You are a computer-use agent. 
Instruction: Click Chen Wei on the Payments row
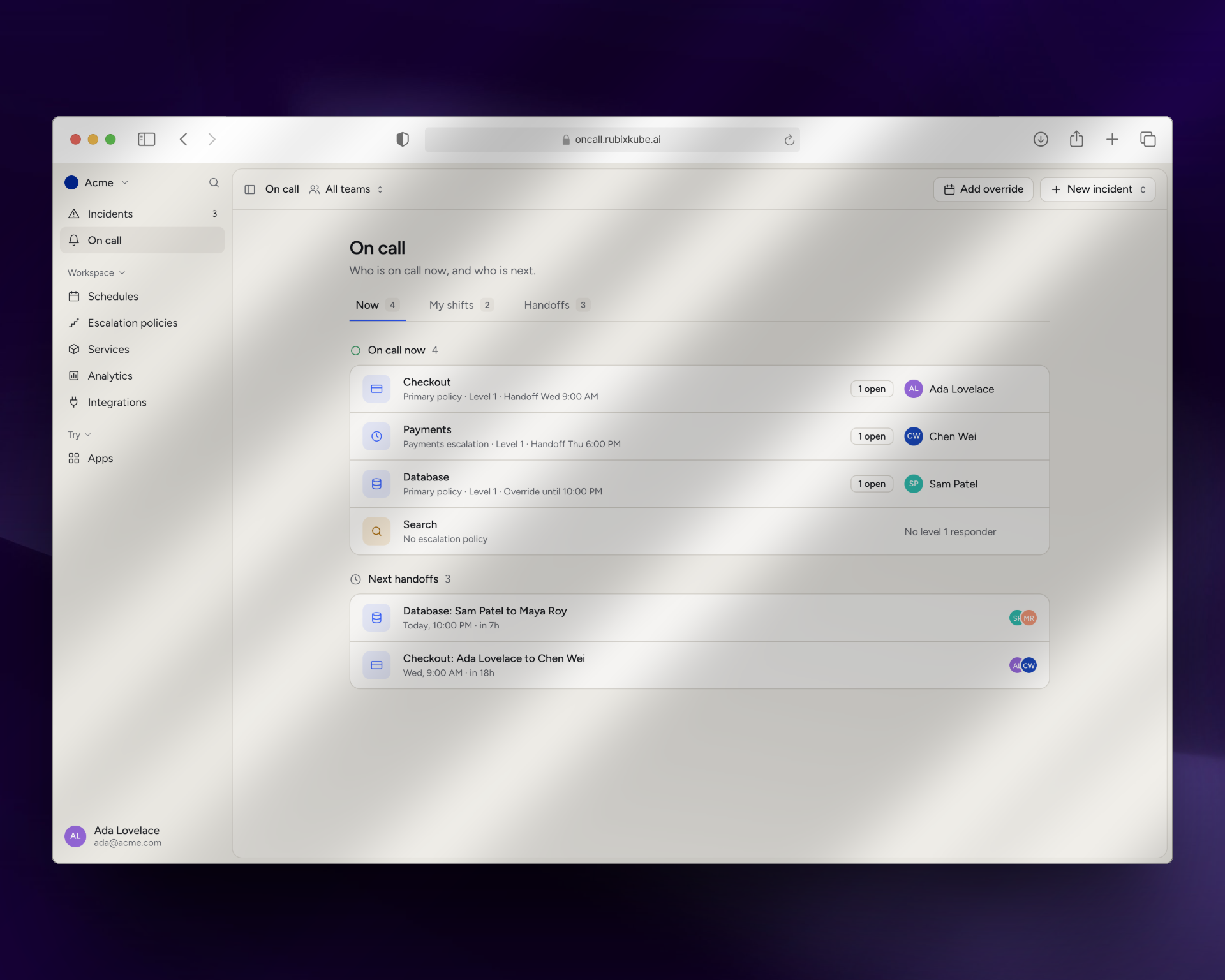pyautogui.click(x=940, y=436)
